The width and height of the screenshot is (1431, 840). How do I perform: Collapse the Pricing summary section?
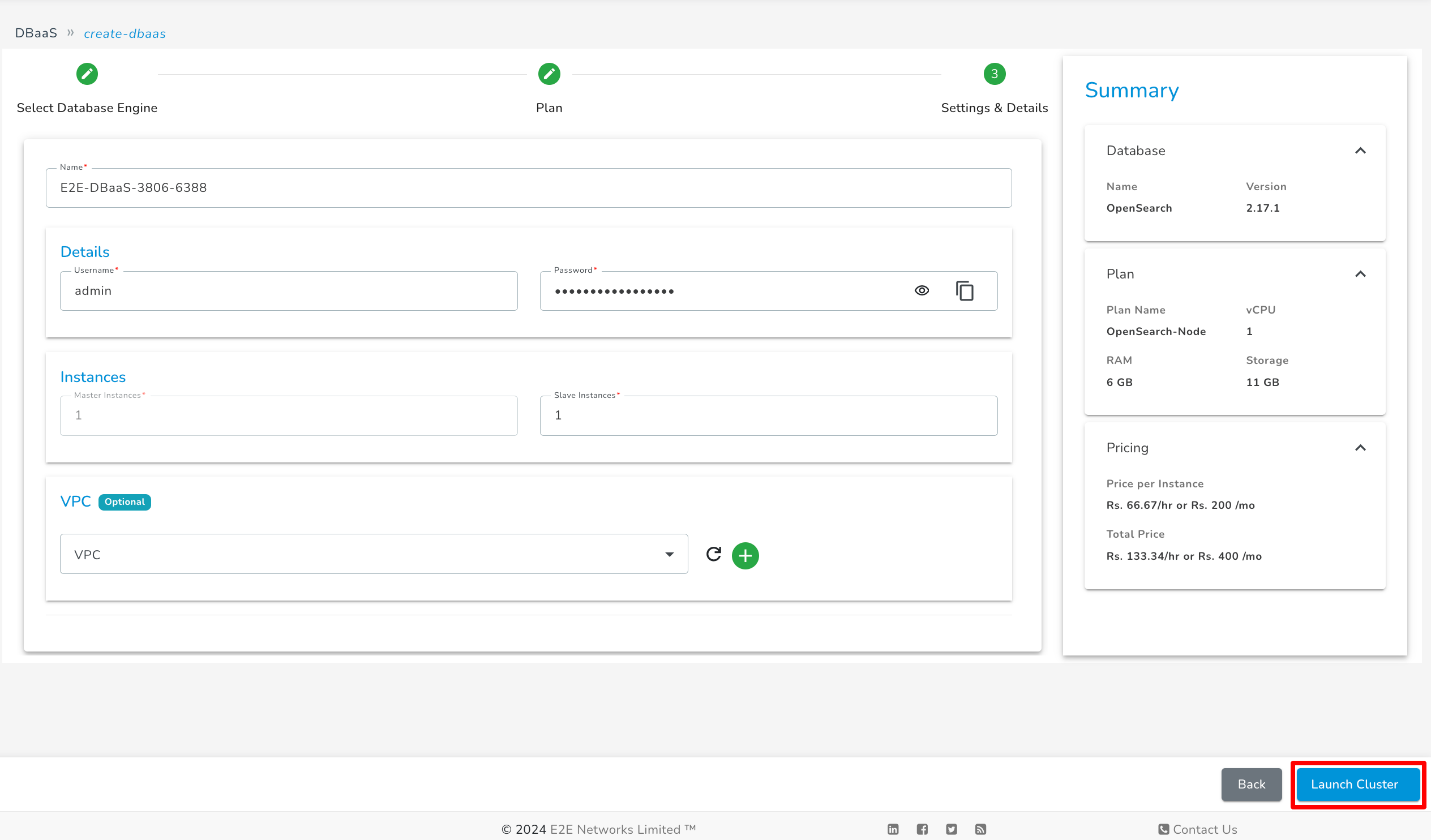tap(1360, 448)
